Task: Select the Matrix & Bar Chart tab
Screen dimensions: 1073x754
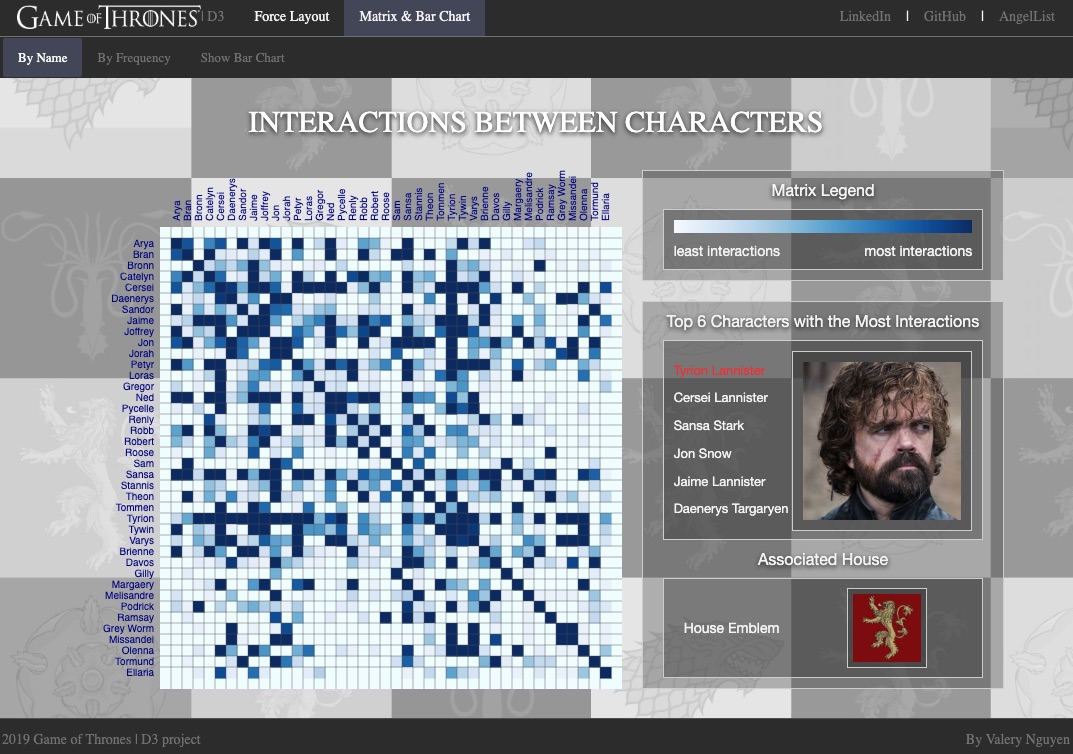Action: click(x=414, y=16)
